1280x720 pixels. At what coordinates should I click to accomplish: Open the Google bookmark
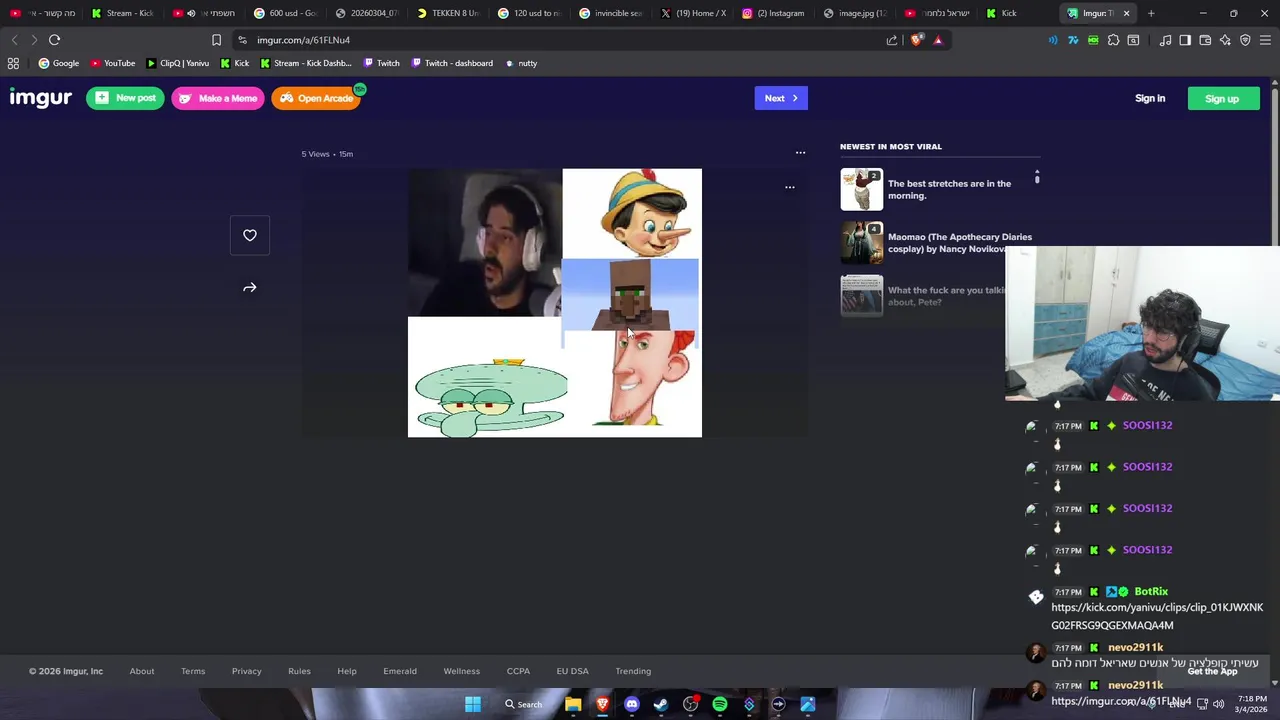59,63
